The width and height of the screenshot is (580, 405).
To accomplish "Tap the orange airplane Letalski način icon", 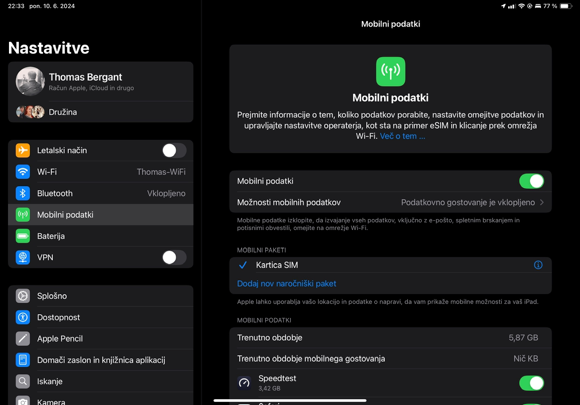I will click(23, 150).
